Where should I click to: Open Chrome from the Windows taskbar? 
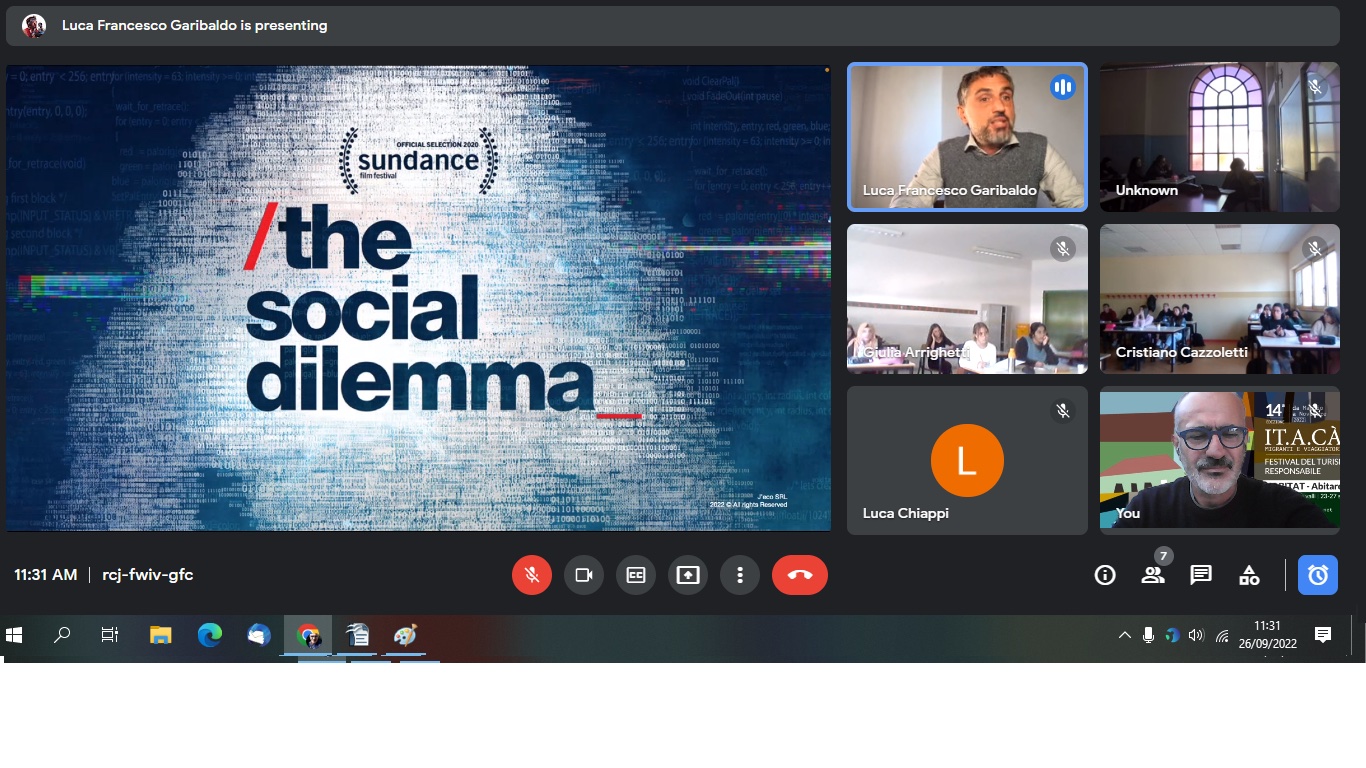tap(308, 635)
